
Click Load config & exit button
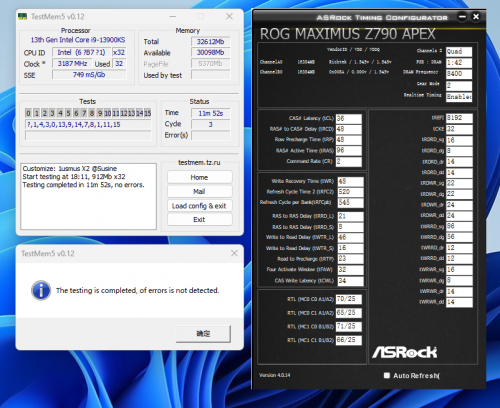pos(199,206)
